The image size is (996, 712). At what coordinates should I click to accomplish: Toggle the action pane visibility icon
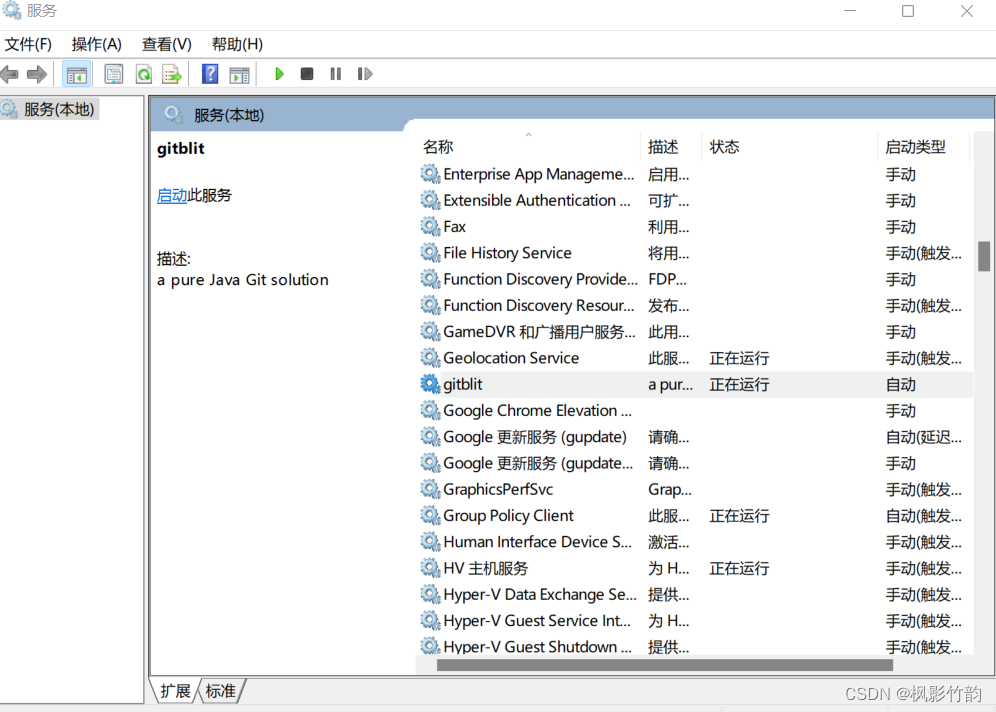tap(239, 73)
